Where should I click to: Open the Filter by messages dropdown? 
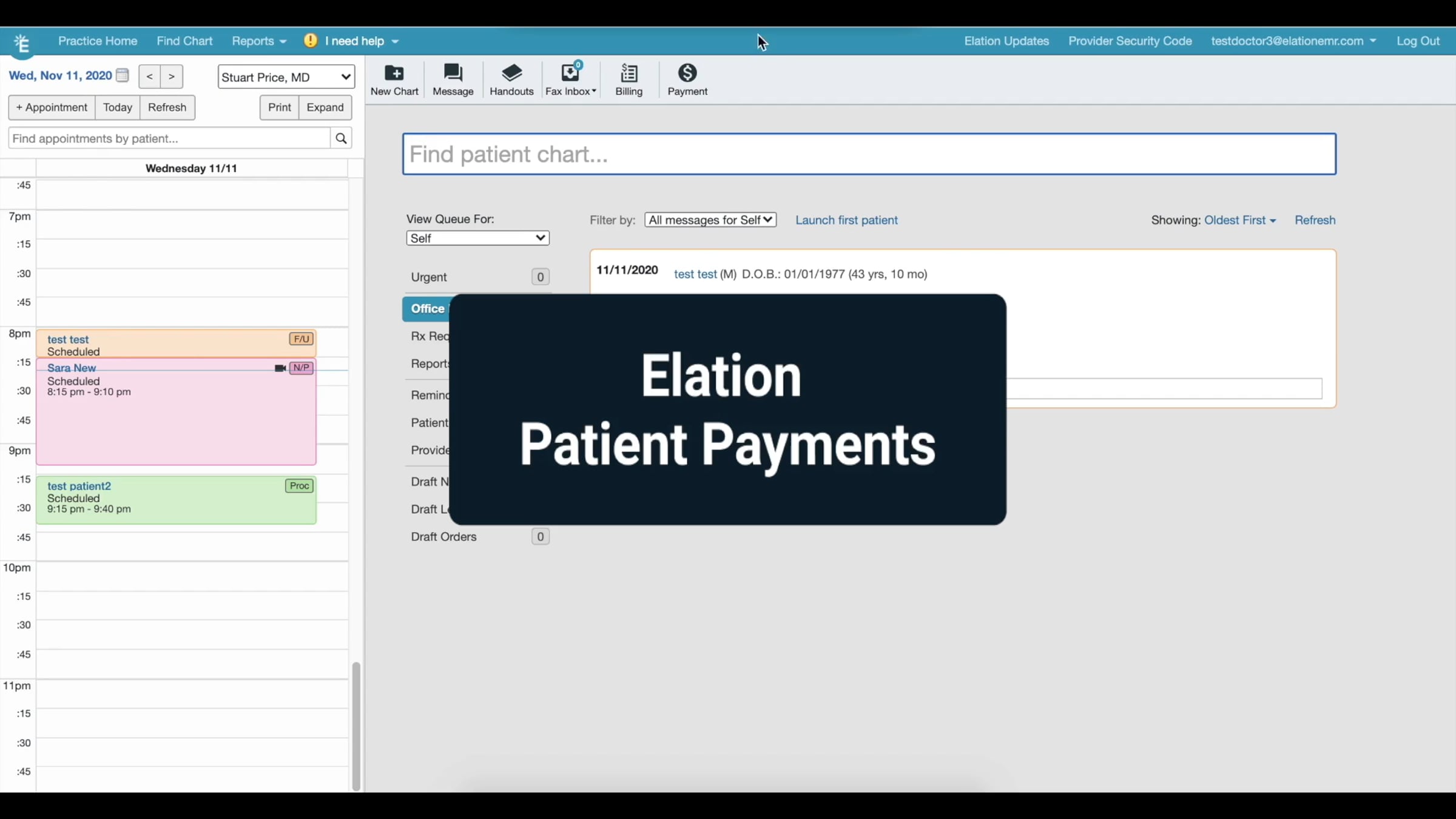tap(710, 220)
